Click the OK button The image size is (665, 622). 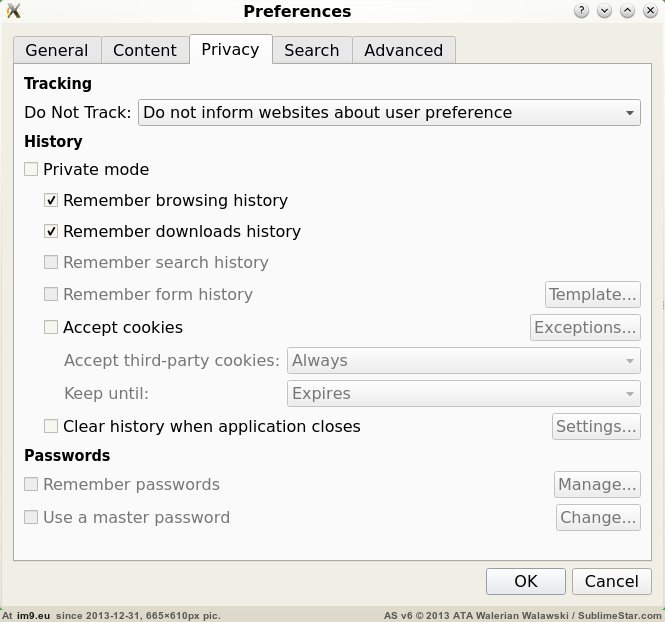point(526,581)
